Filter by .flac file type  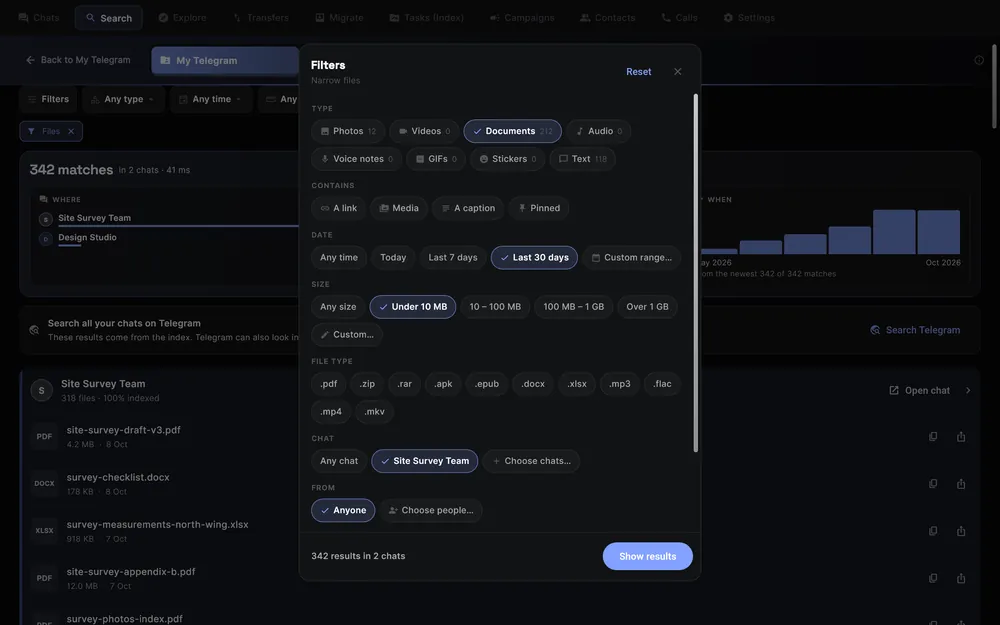(662, 384)
